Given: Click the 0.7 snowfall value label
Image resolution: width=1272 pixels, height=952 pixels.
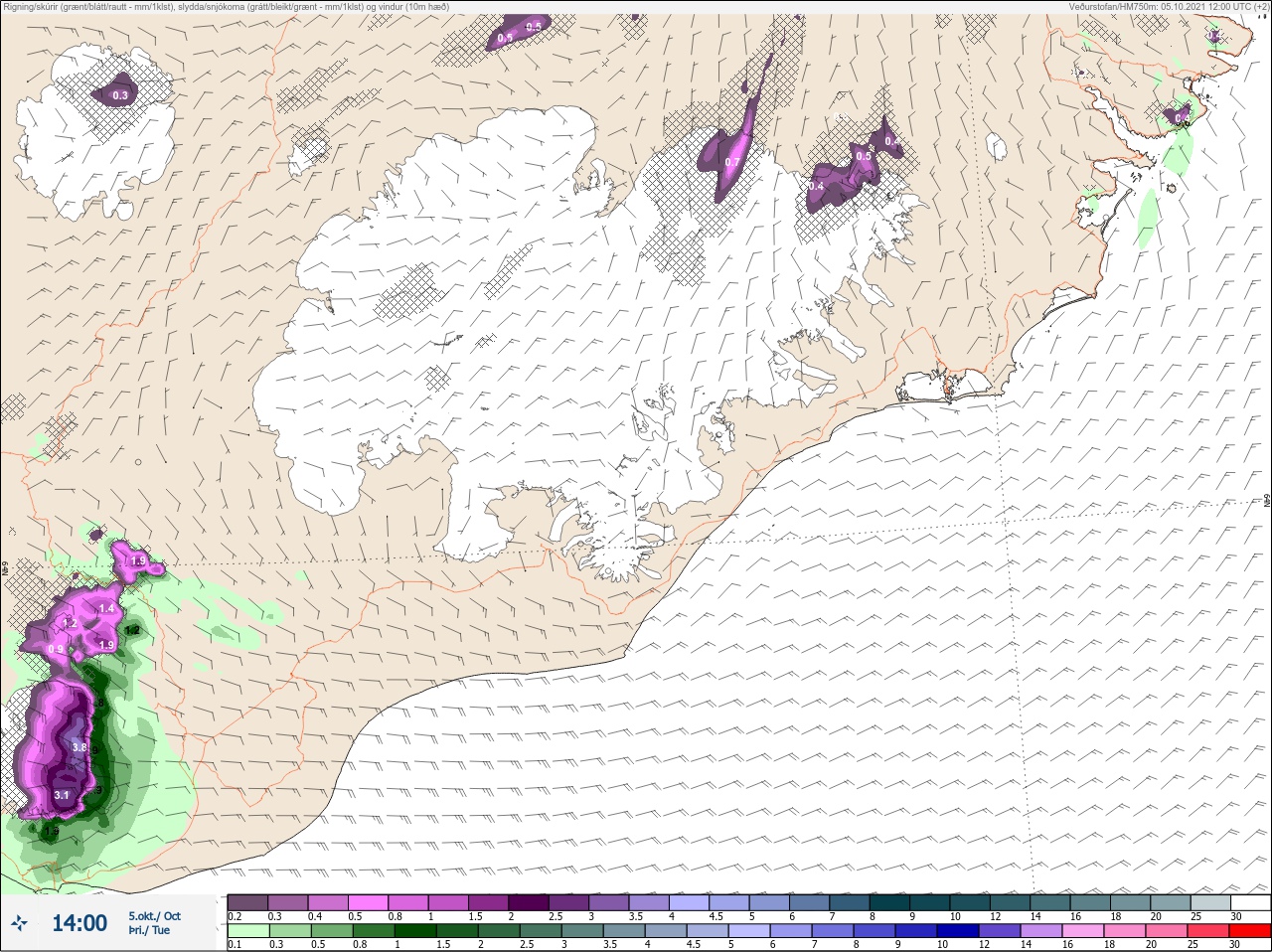Looking at the screenshot, I should point(732,162).
